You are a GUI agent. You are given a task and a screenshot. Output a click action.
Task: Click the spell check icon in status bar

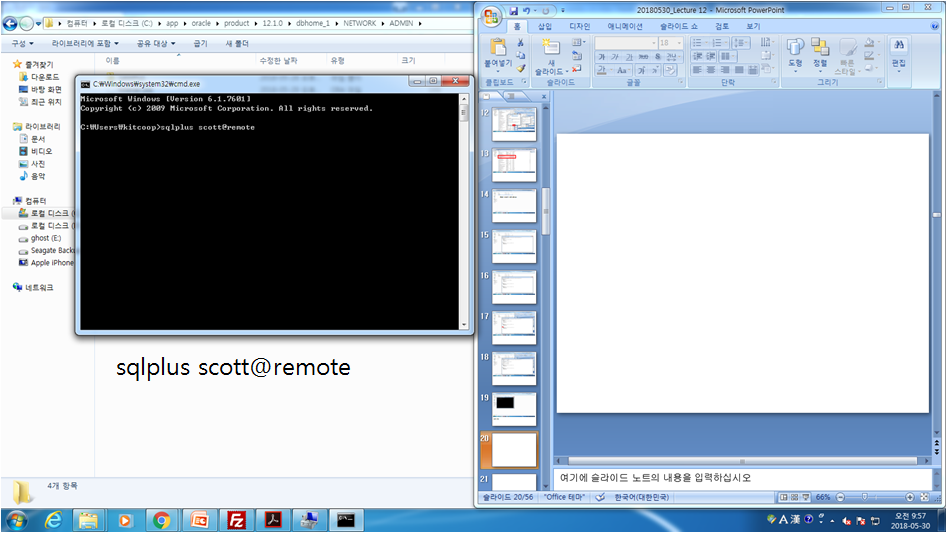(x=600, y=497)
